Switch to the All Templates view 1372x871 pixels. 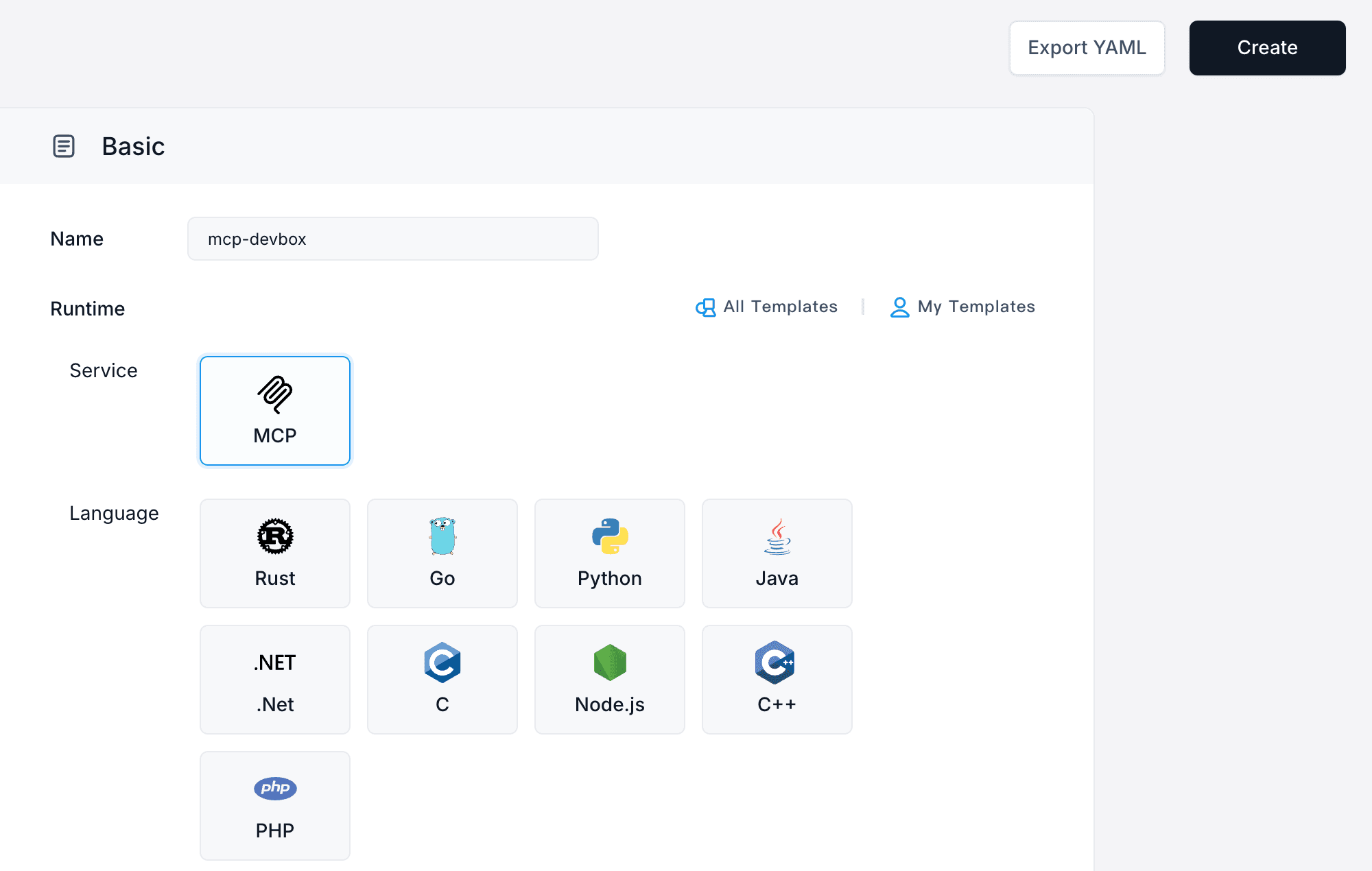780,307
